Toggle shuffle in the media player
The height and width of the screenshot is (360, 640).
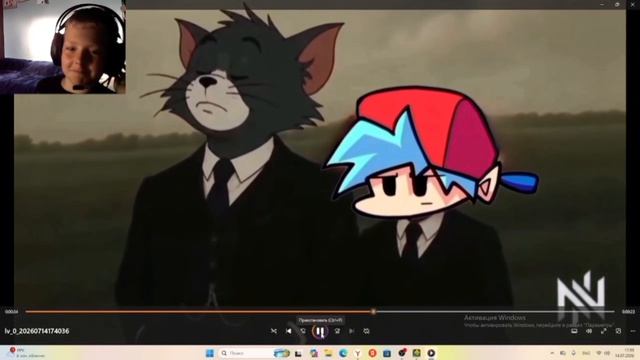tap(273, 331)
